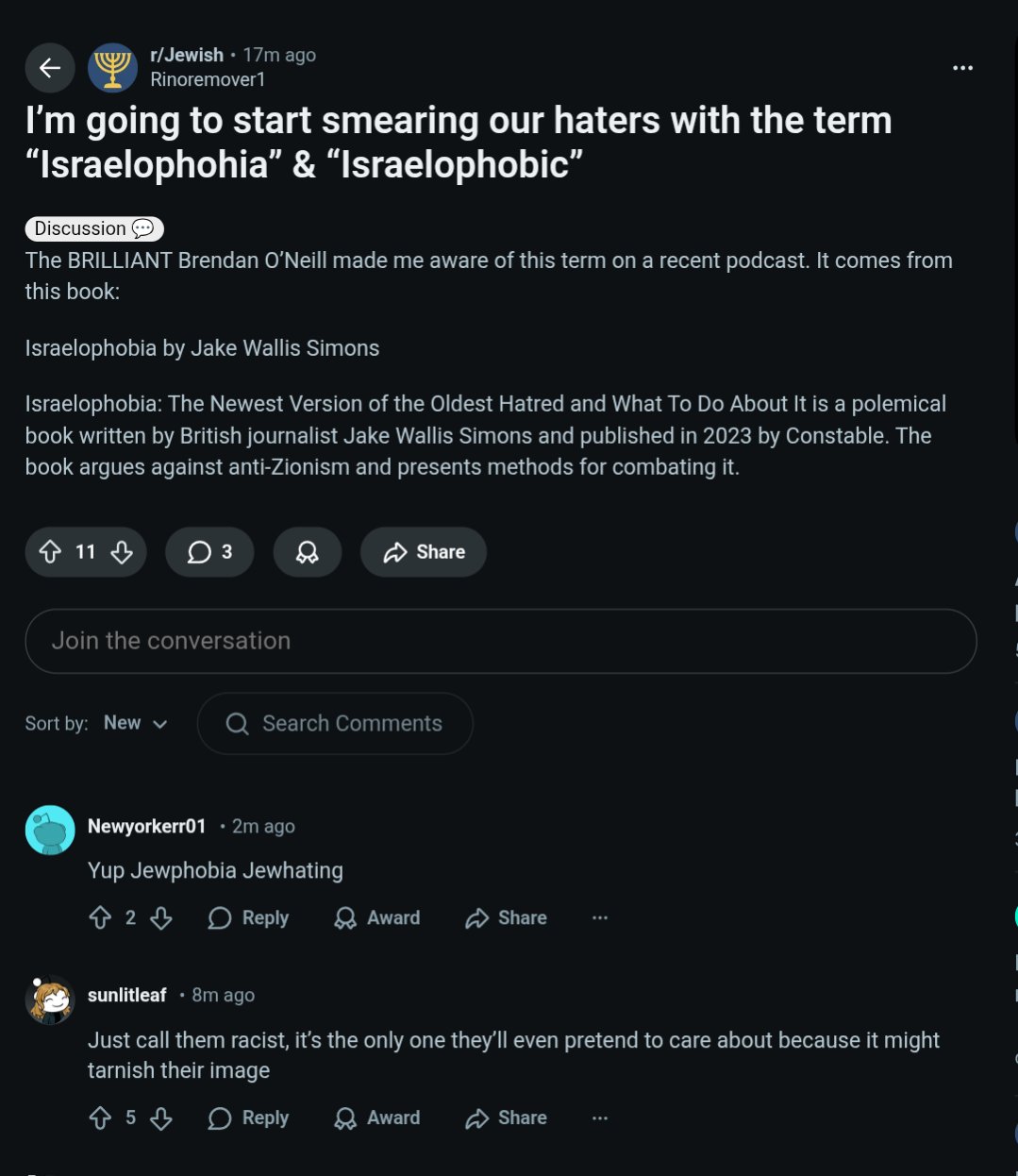Go back using the arrow button
The image size is (1018, 1176).
[x=50, y=68]
